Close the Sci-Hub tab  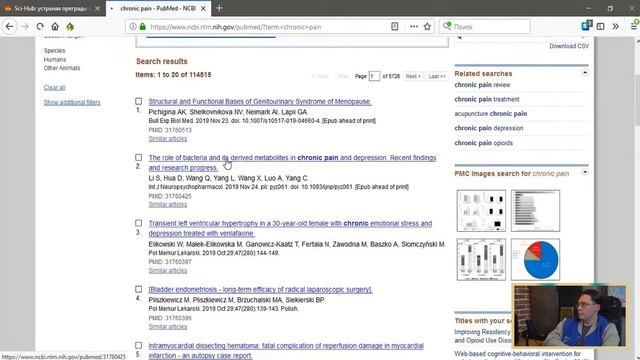click(97, 8)
